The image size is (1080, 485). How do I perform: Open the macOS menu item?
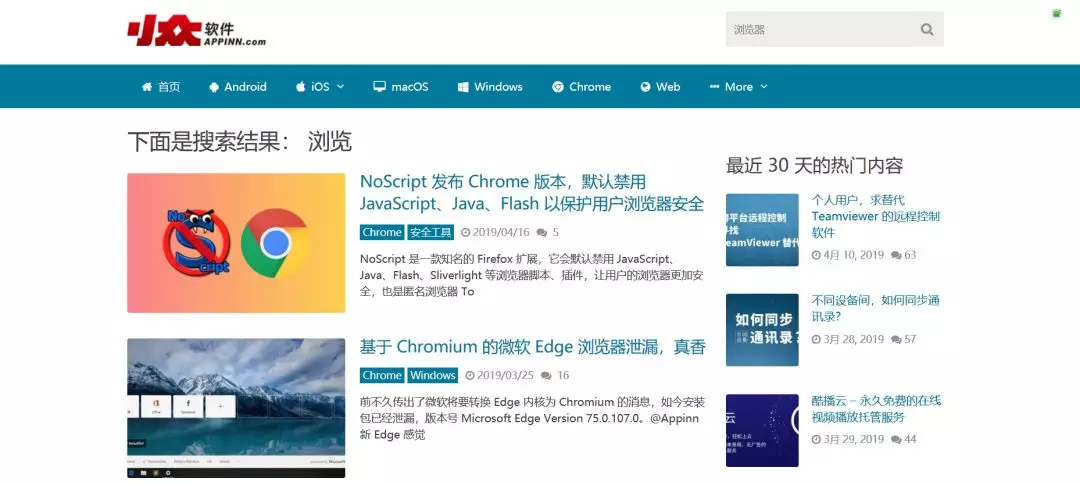401,87
